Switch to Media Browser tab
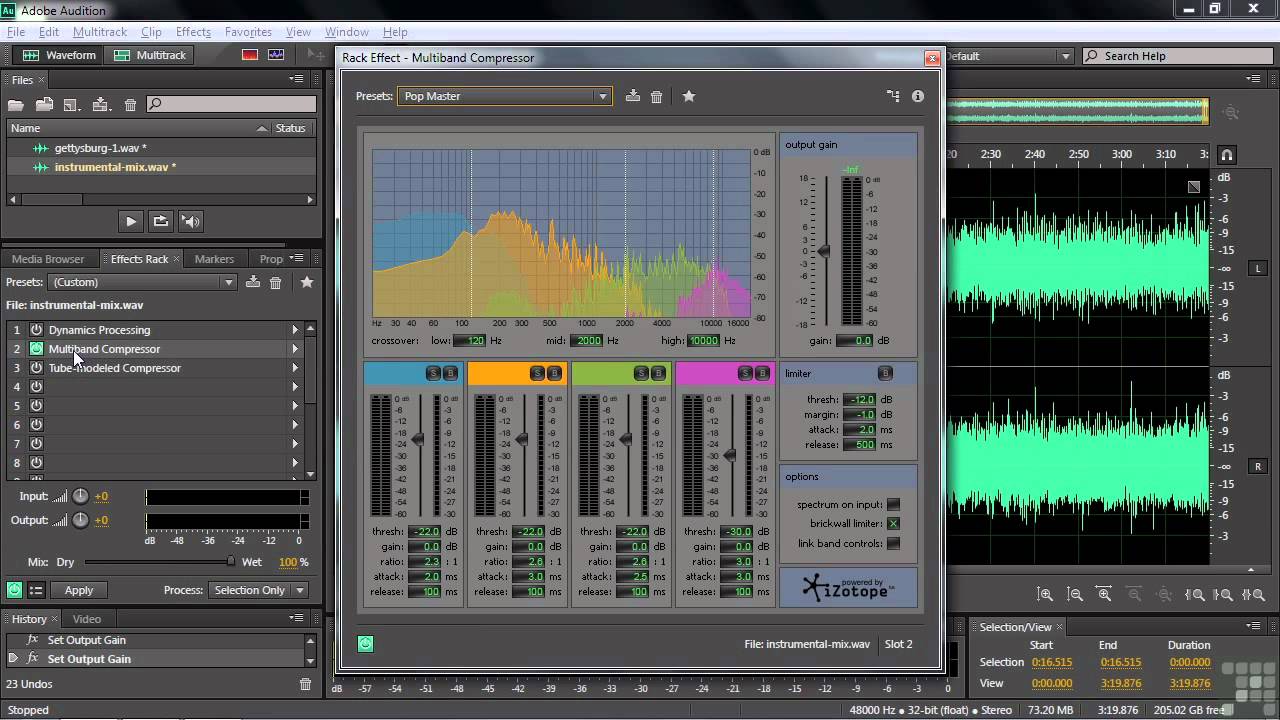This screenshot has height=720, width=1280. (x=48, y=259)
